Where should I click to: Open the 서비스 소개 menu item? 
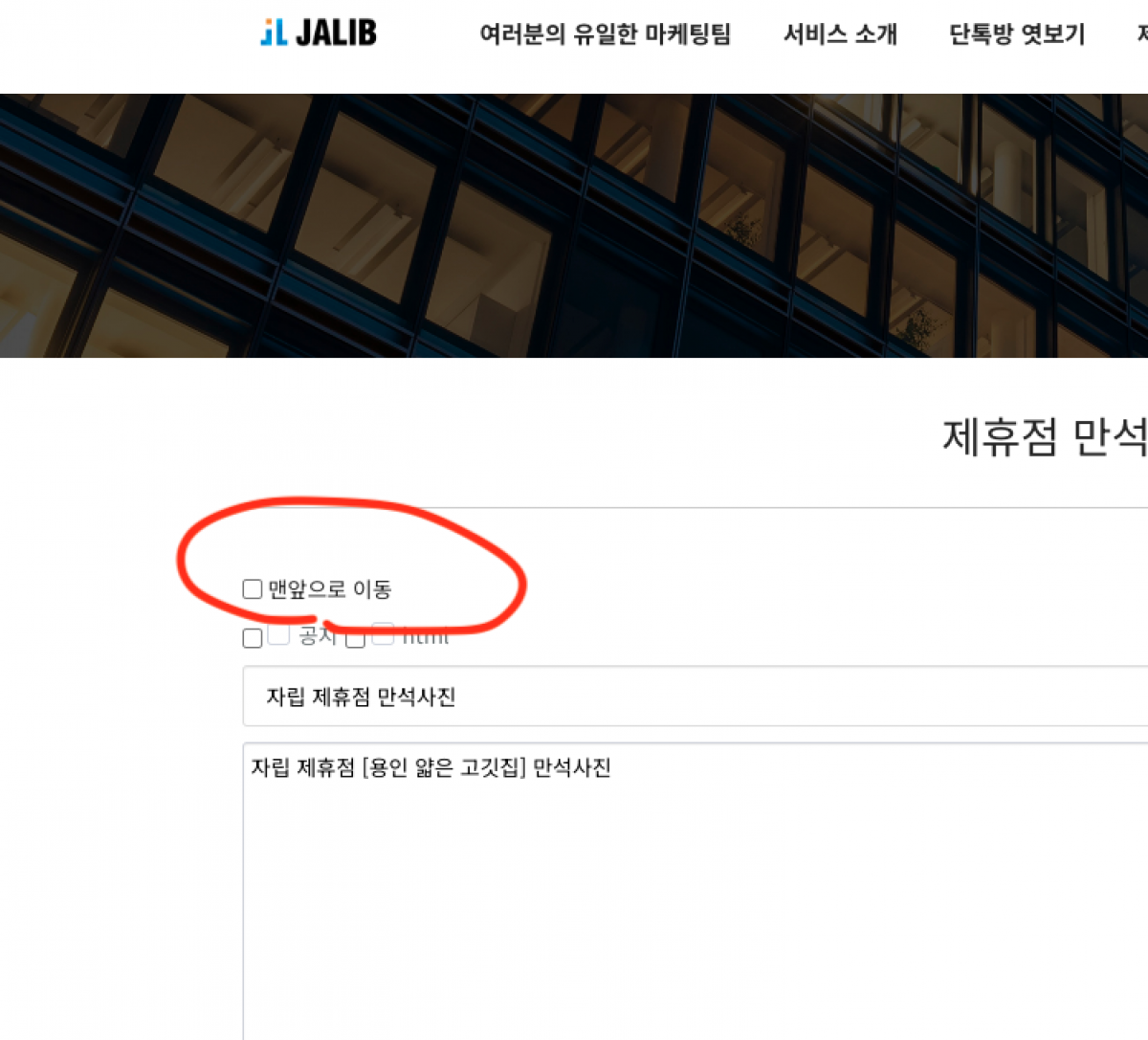[840, 34]
